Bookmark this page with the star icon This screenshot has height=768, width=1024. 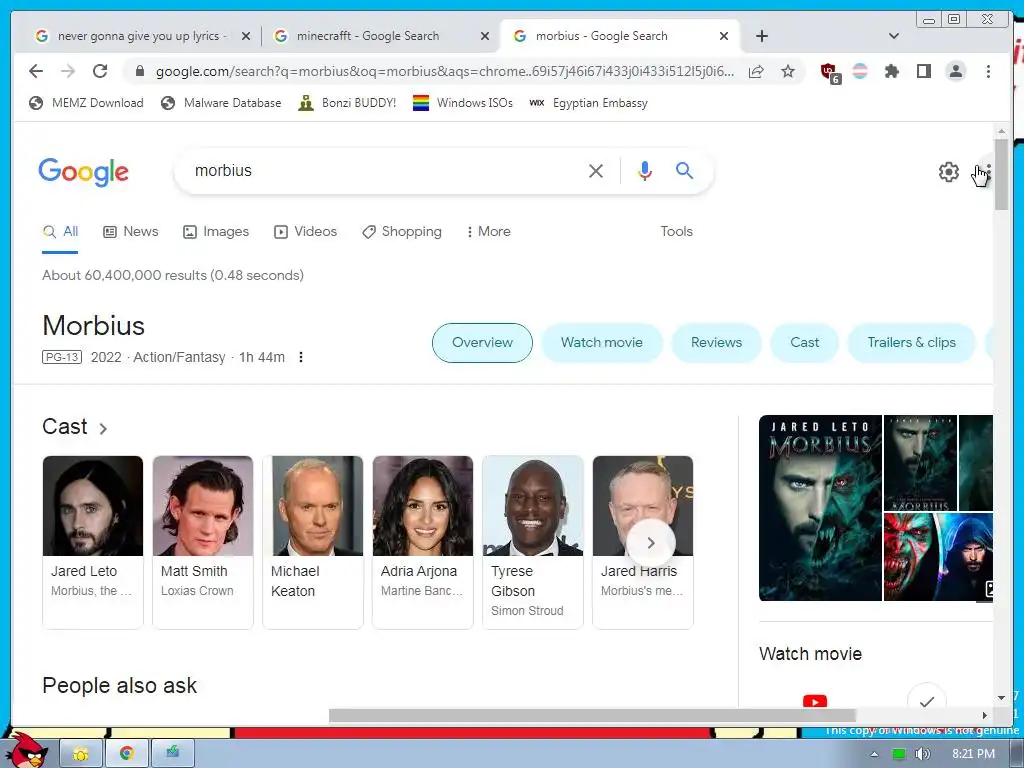point(788,71)
